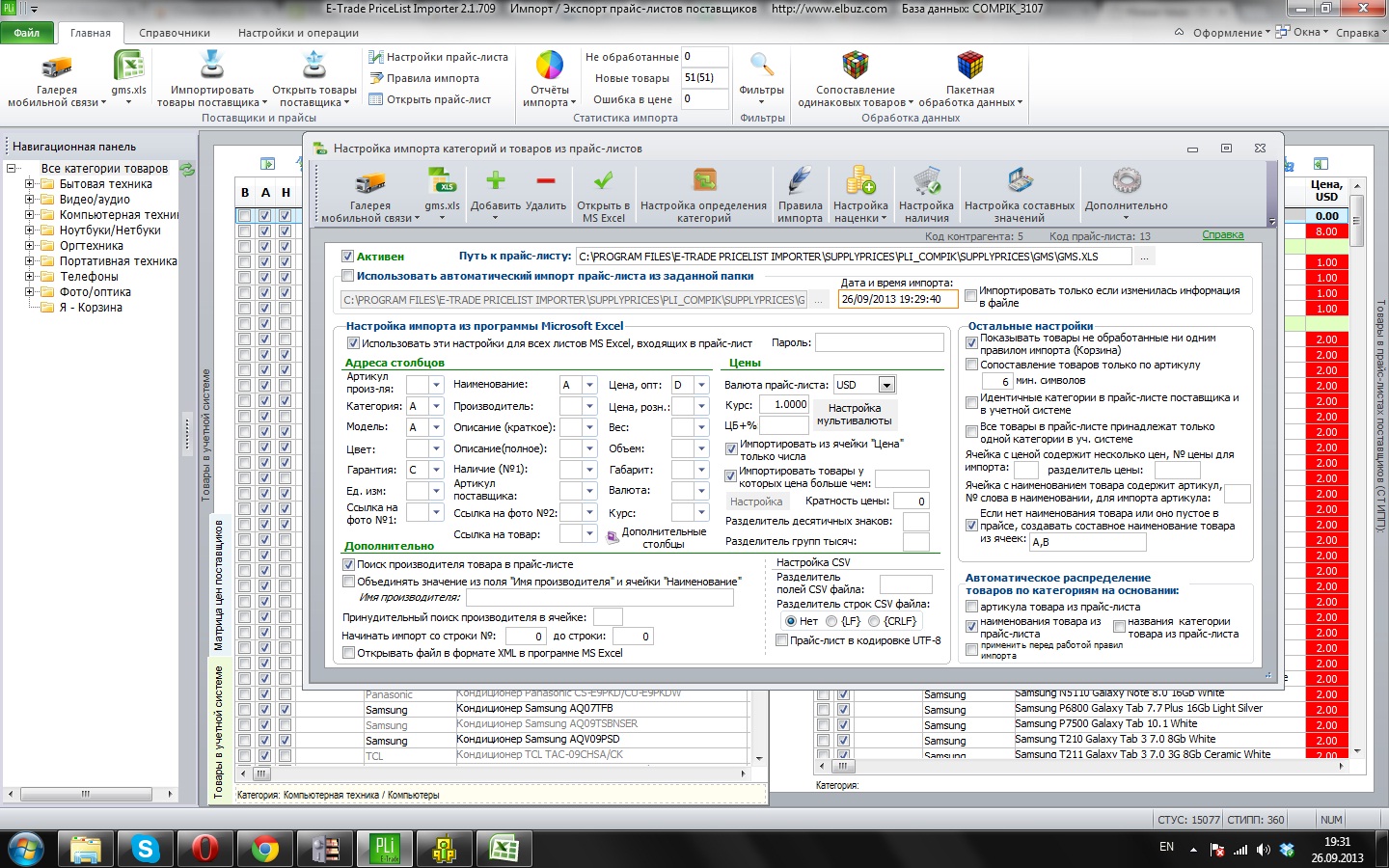Image resolution: width=1389 pixels, height=868 pixels.
Task: Click the dialog toolbar gms.xls icon
Action: tap(442, 180)
